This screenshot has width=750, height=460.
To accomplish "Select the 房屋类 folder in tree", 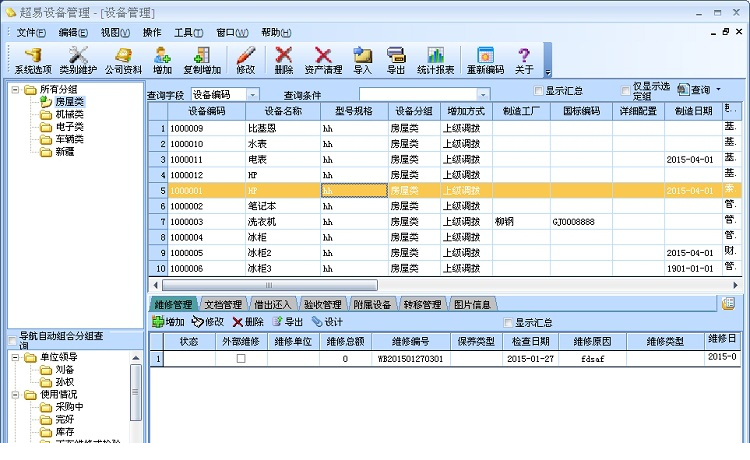I will coord(69,102).
